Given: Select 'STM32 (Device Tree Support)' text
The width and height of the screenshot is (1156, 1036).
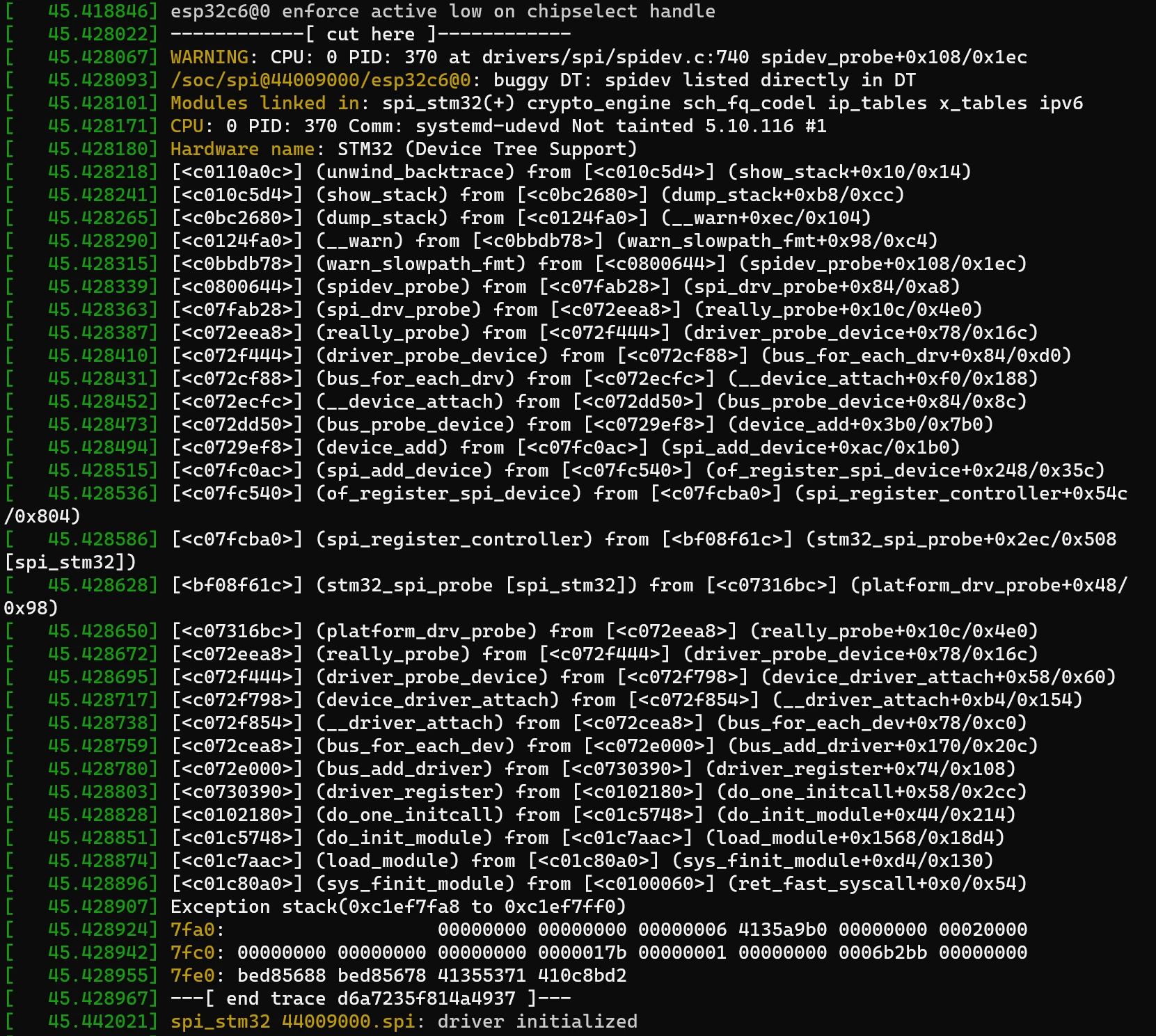Looking at the screenshot, I should pos(488,149).
